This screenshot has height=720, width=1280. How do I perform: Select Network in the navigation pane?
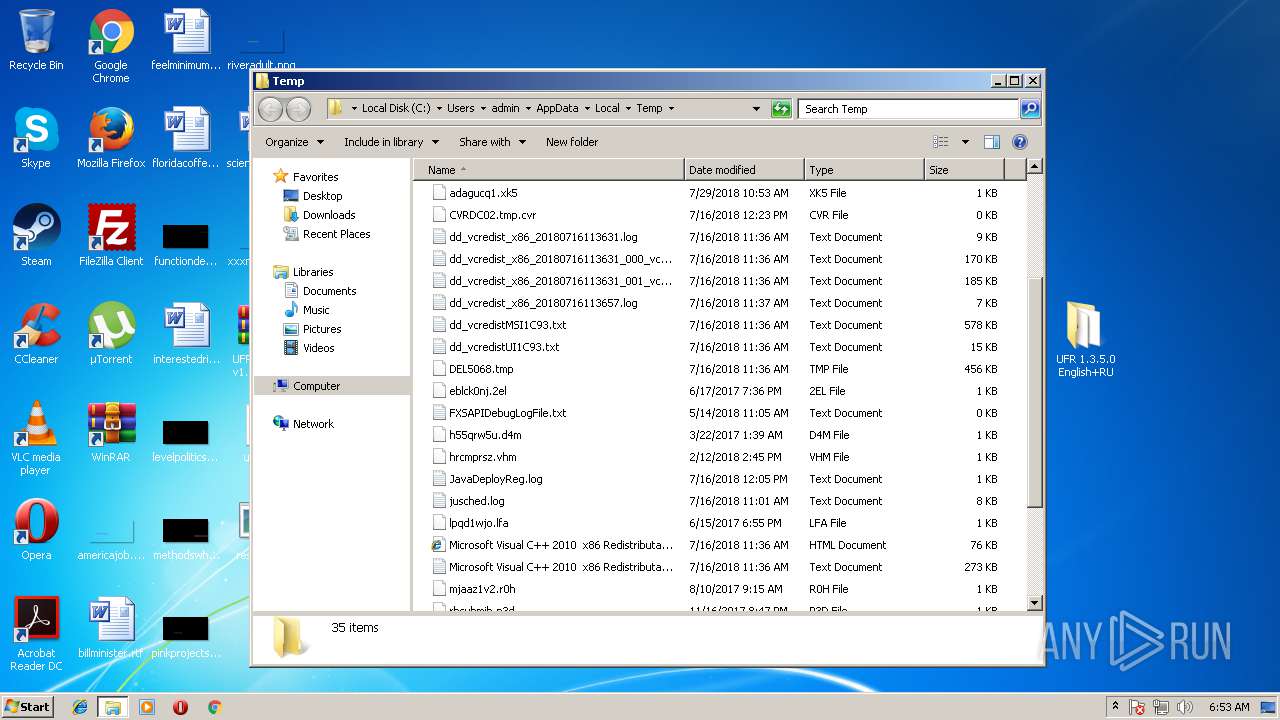[x=313, y=424]
